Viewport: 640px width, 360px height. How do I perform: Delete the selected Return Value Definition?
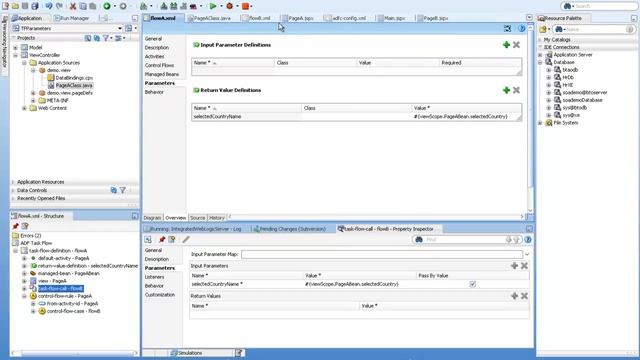(x=516, y=90)
